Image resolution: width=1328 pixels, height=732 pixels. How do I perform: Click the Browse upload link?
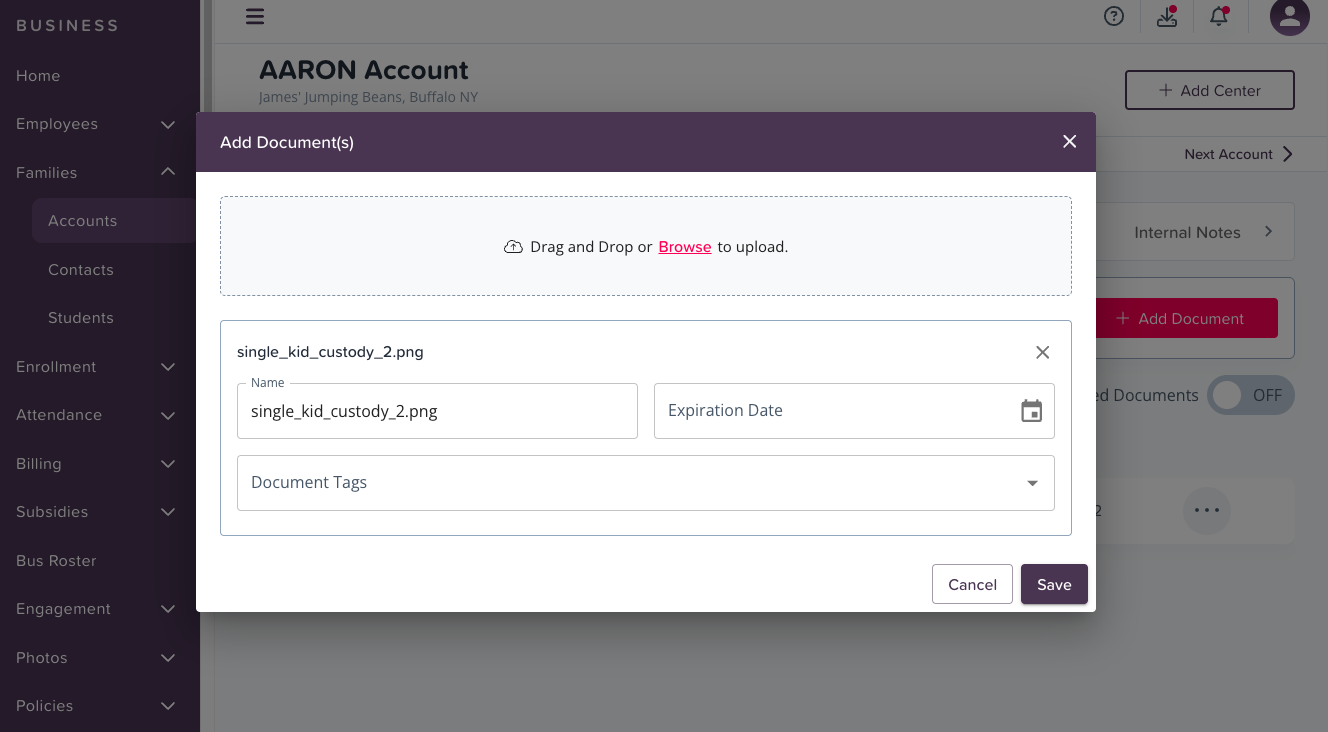(x=685, y=247)
